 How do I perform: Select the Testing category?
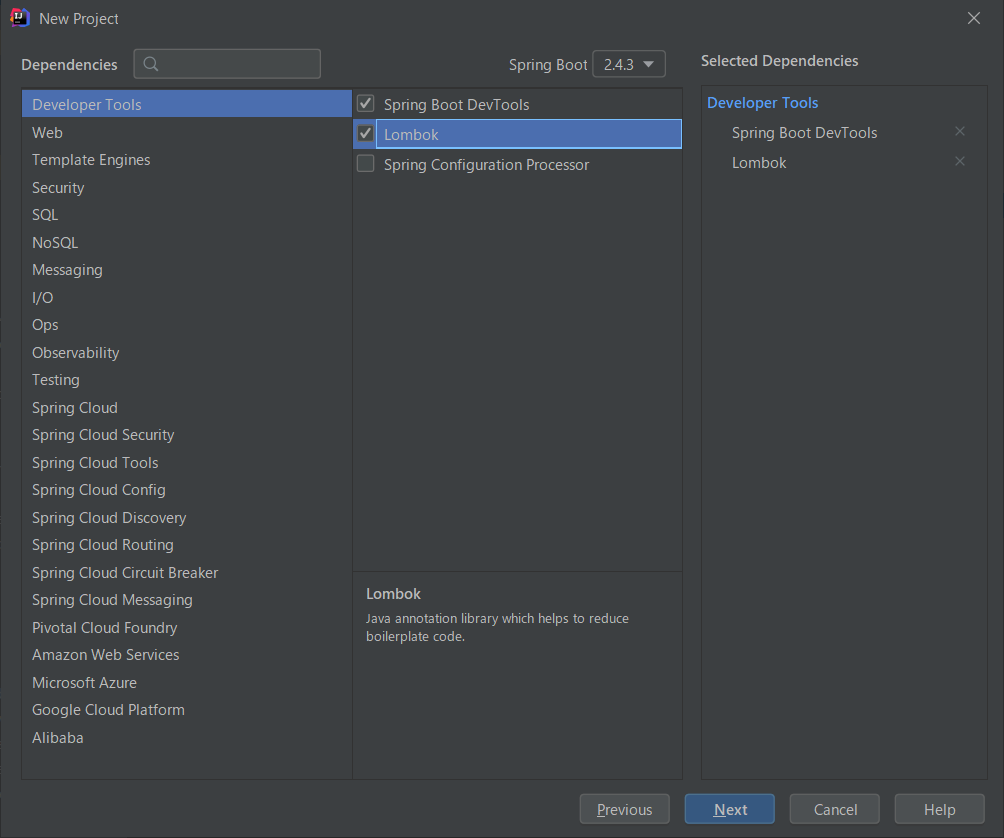click(x=187, y=380)
